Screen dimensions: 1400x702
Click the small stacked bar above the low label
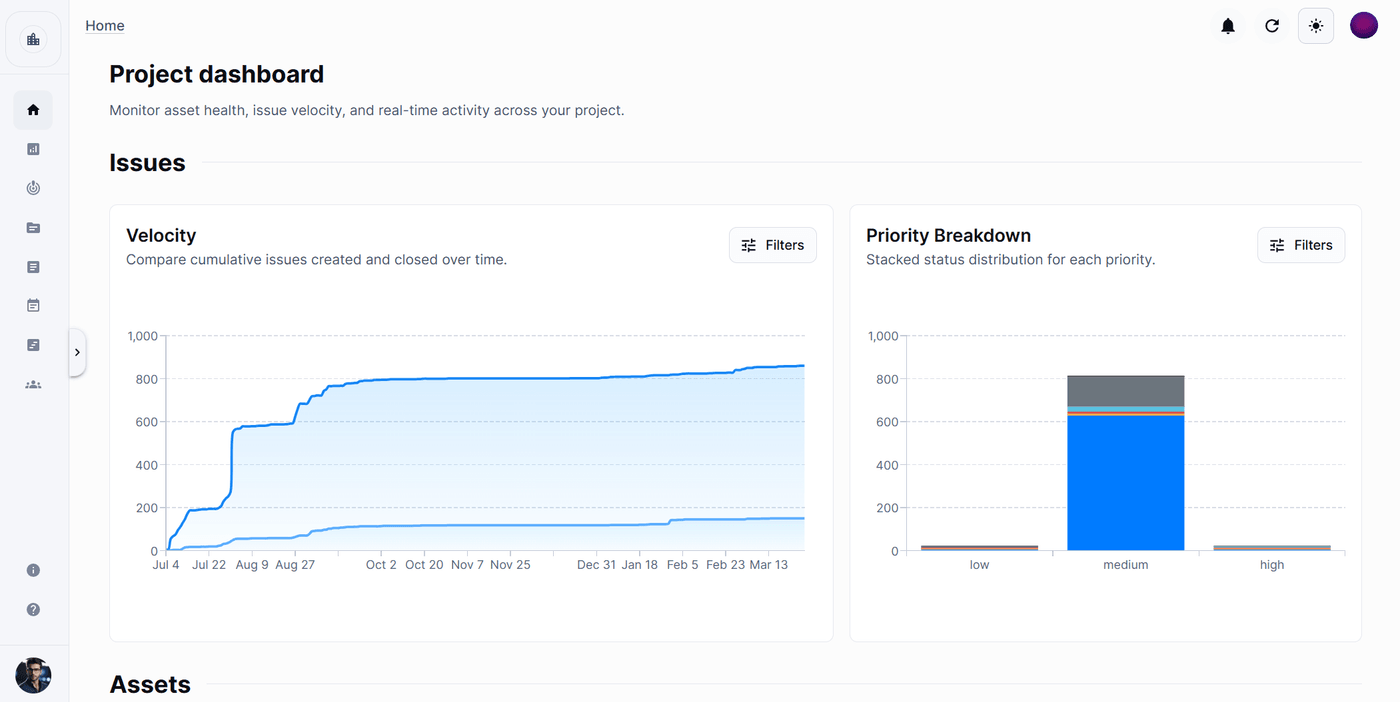coord(979,548)
